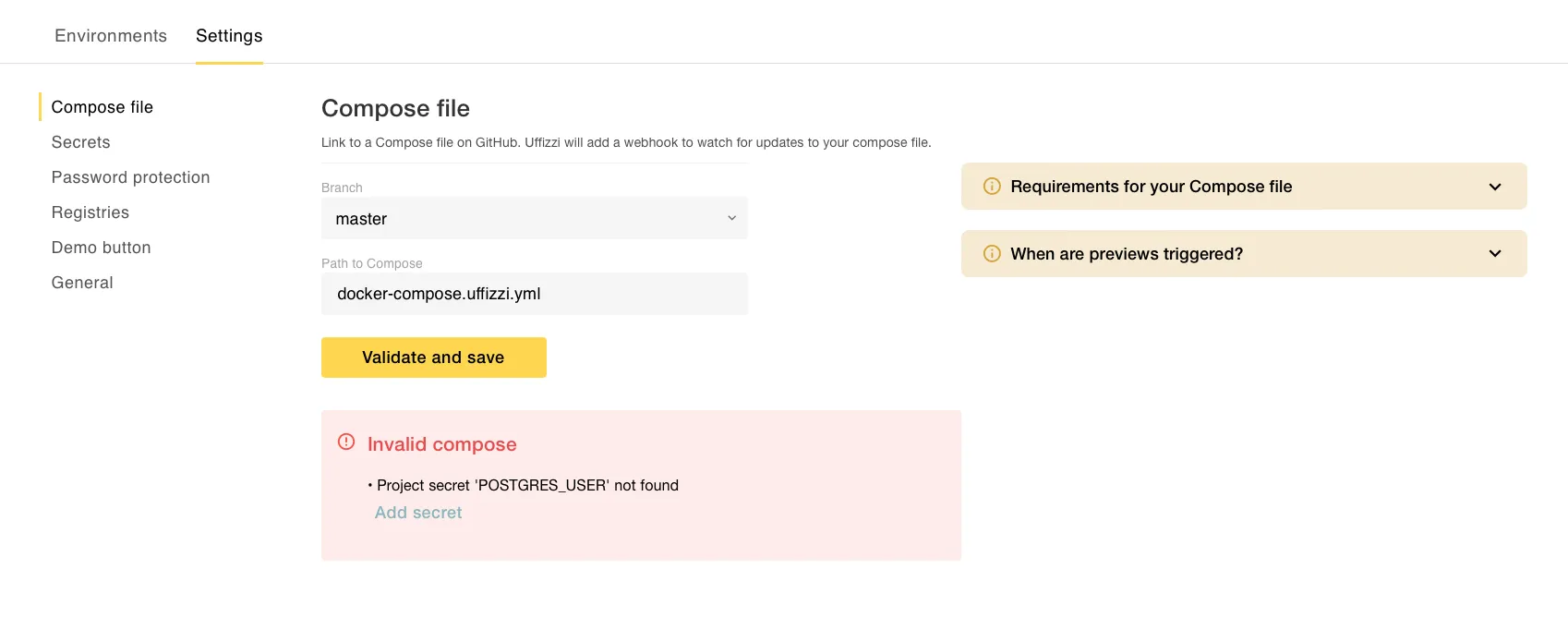
Task: Select General in the sidebar
Action: [x=82, y=283]
